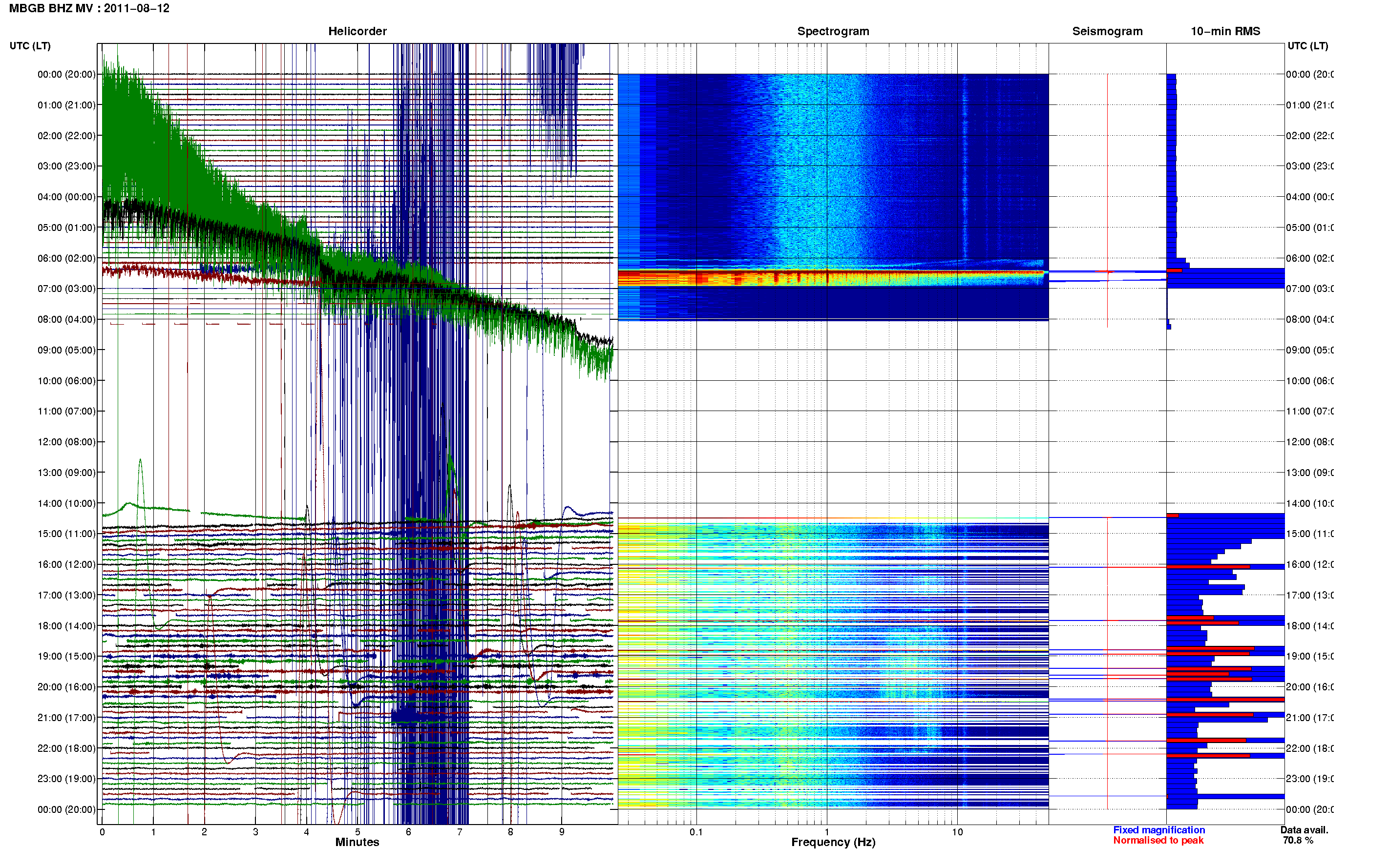Click the left '16:00 (12:00)' time label
This screenshot has width=1389, height=868.
(66, 564)
